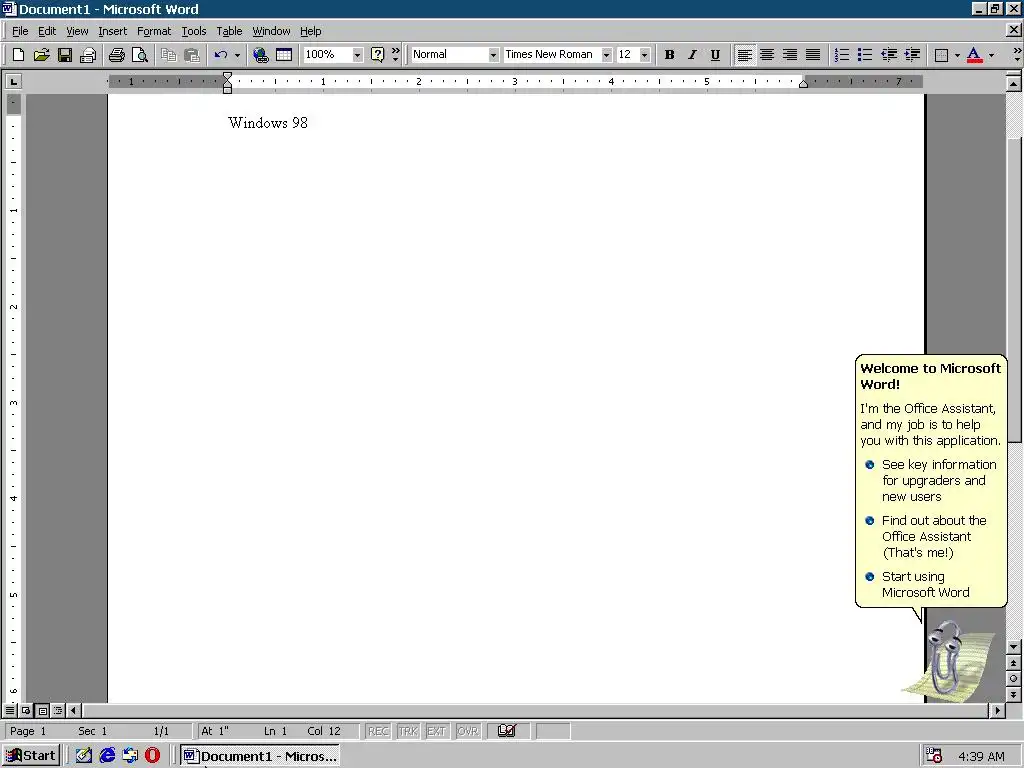This screenshot has height=768, width=1024.
Task: Open the Times New Roman font dropdown
Action: coord(606,55)
